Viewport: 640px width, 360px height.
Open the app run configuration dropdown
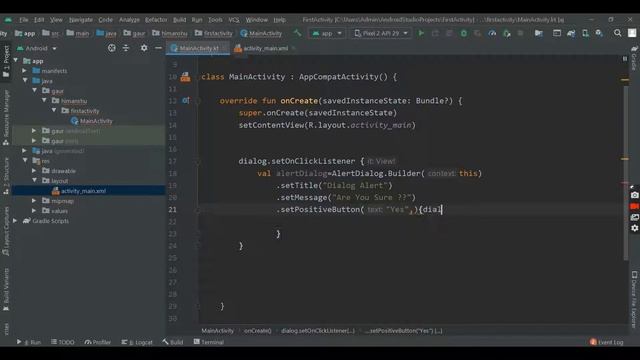click(x=327, y=33)
